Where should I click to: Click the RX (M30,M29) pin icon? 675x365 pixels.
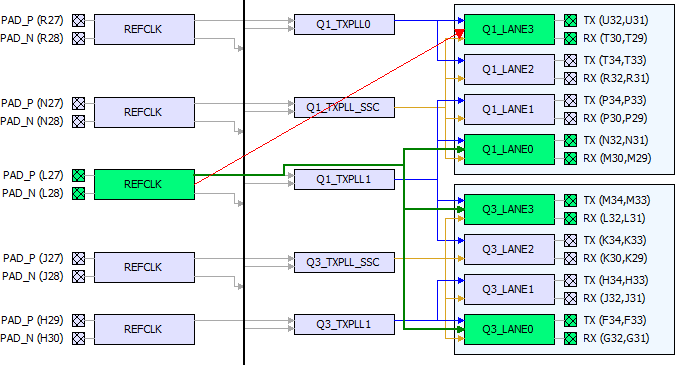(570, 158)
